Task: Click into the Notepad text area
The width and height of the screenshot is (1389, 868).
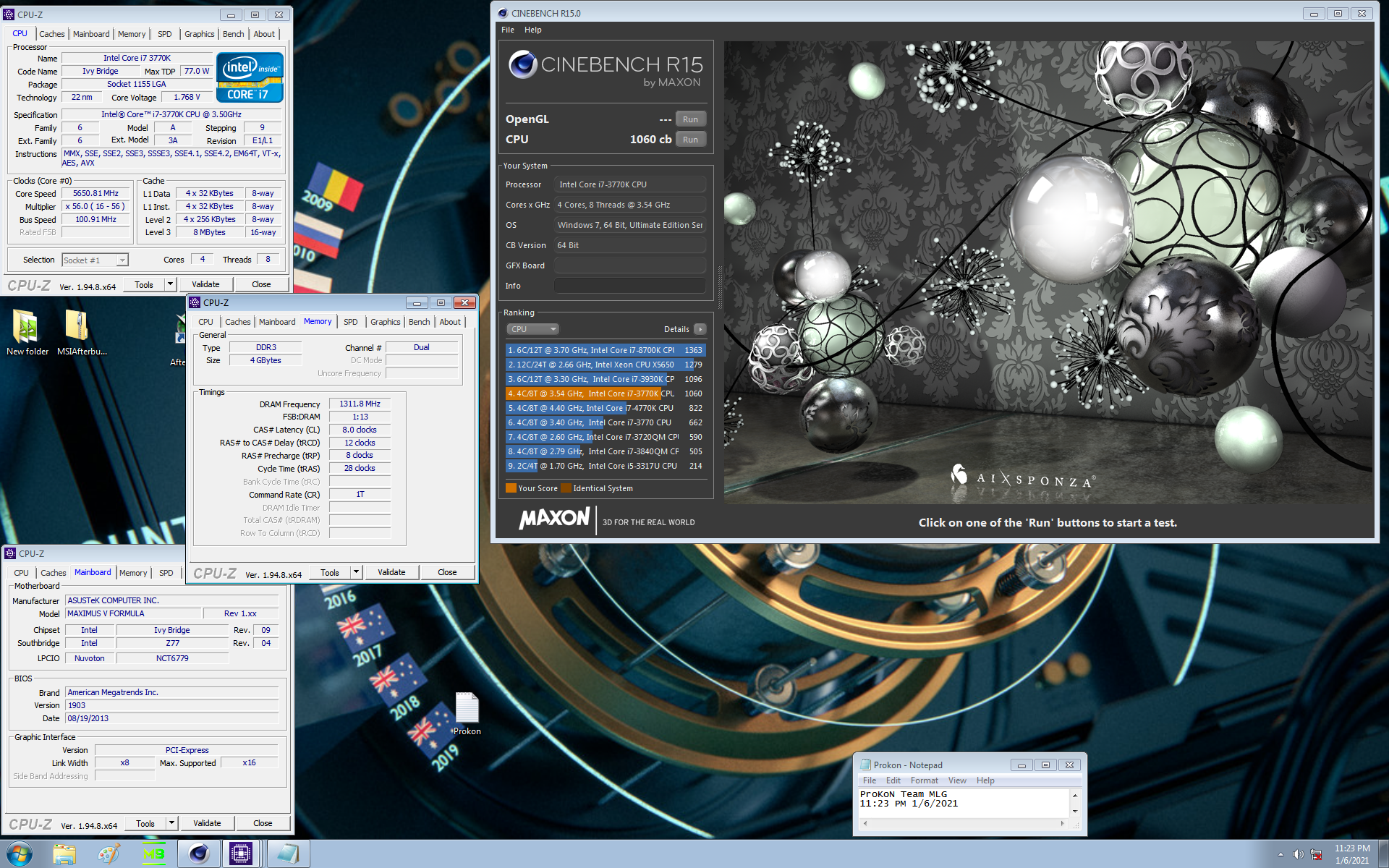Action: click(964, 803)
